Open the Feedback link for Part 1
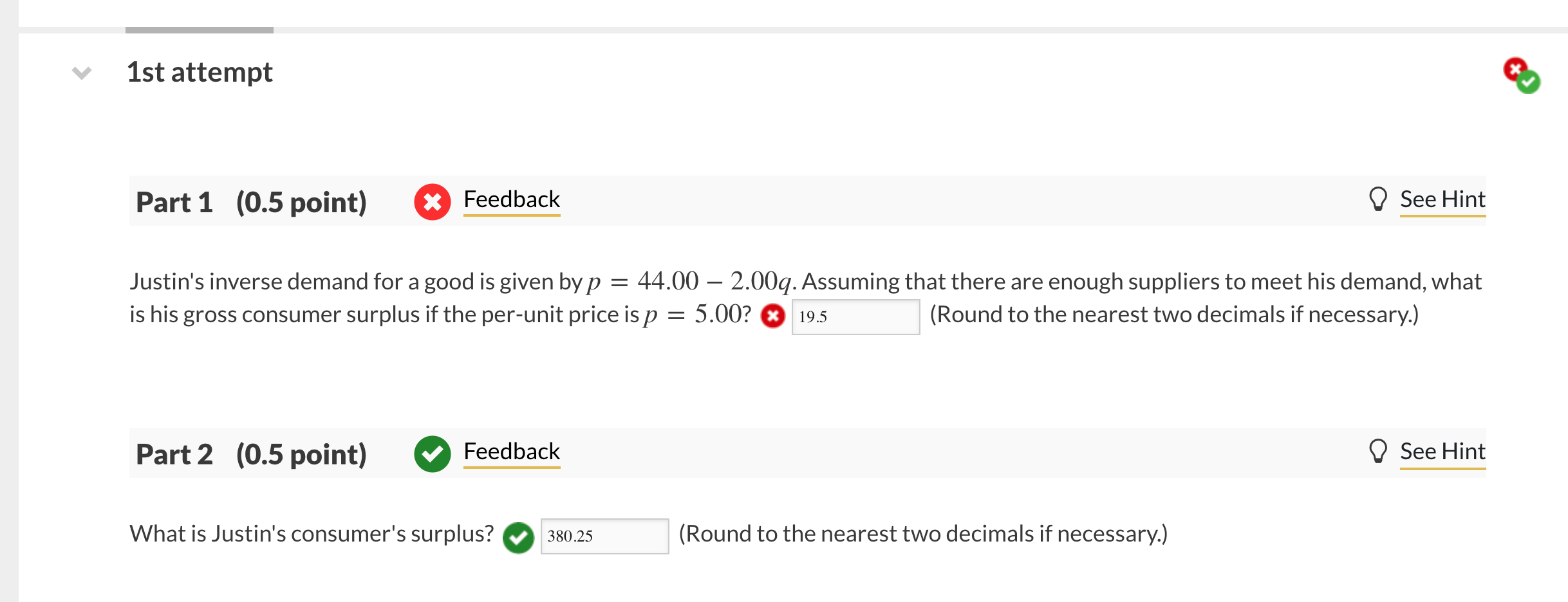1568x602 pixels. tap(511, 199)
